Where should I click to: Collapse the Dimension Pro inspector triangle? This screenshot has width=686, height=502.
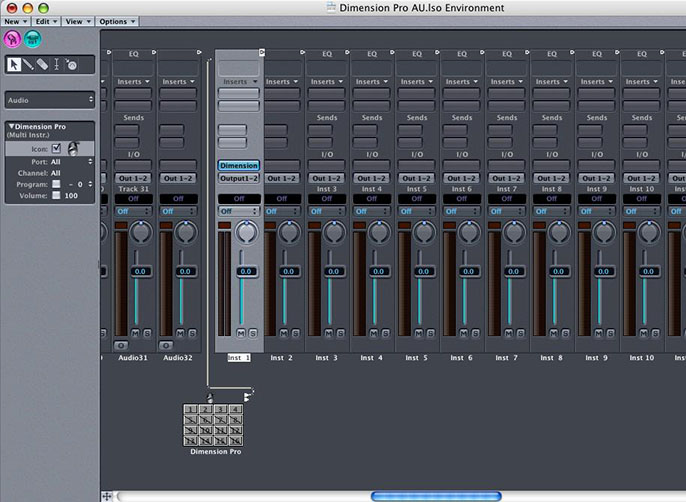(11, 126)
